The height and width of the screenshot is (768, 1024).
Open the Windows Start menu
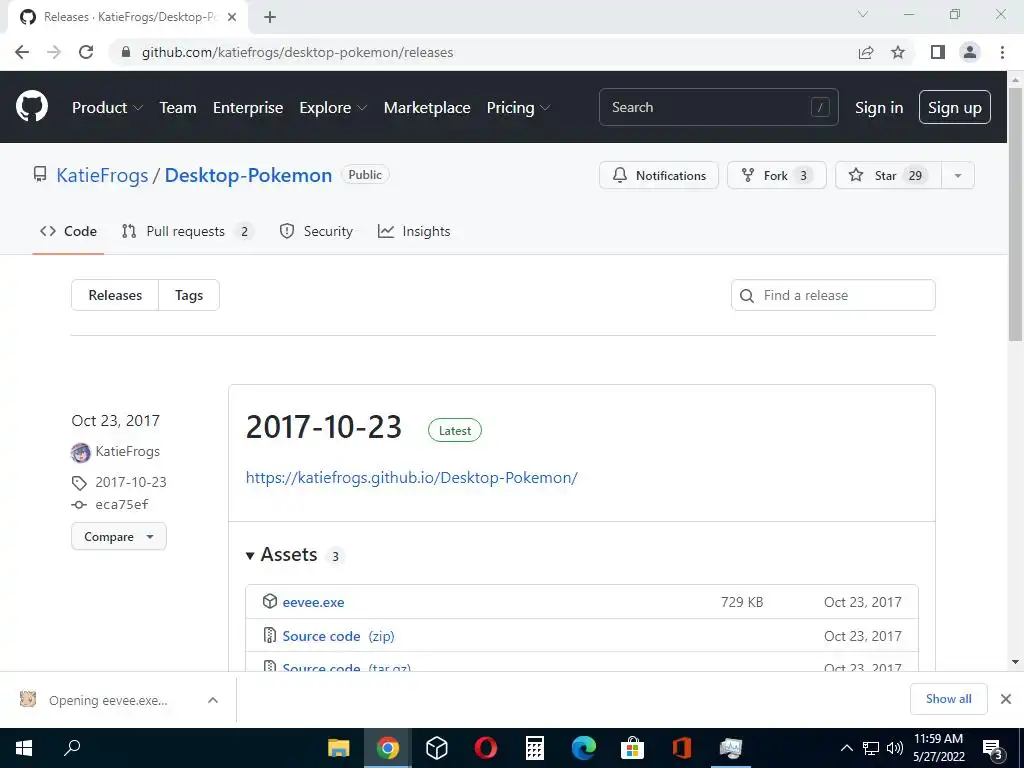coord(24,748)
